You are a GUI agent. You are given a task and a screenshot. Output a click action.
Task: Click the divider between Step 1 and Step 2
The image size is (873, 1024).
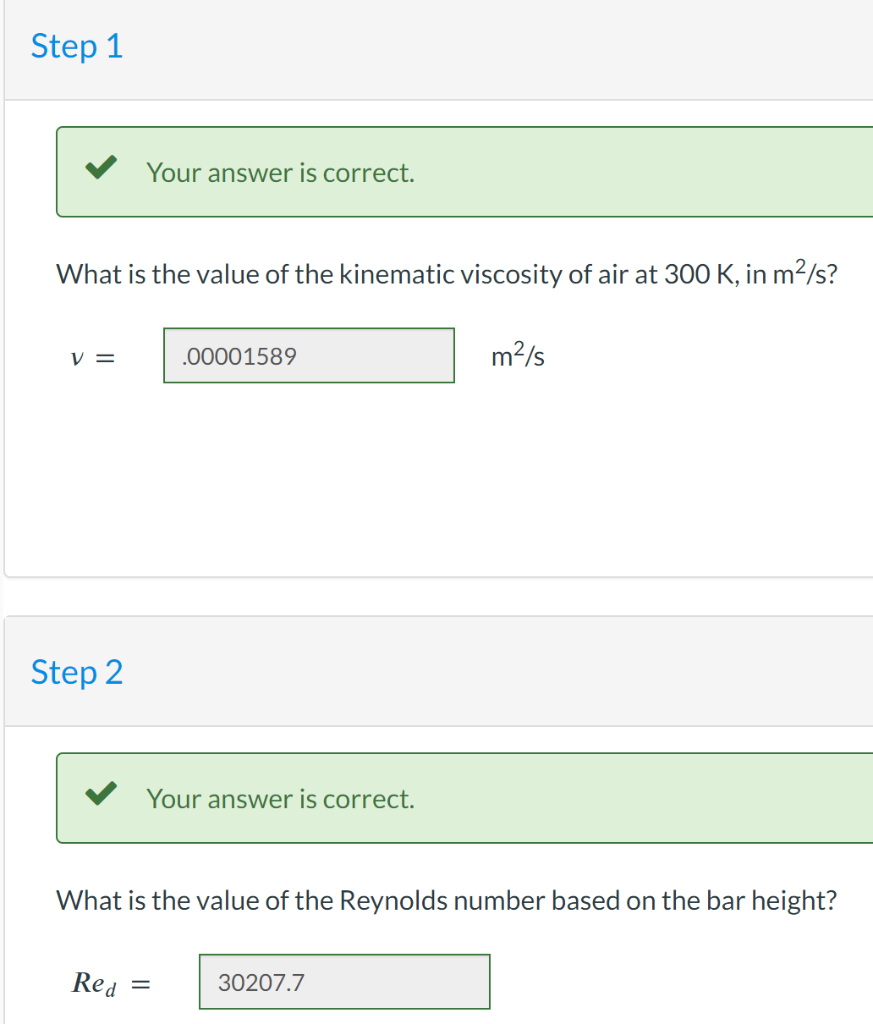click(x=436, y=596)
